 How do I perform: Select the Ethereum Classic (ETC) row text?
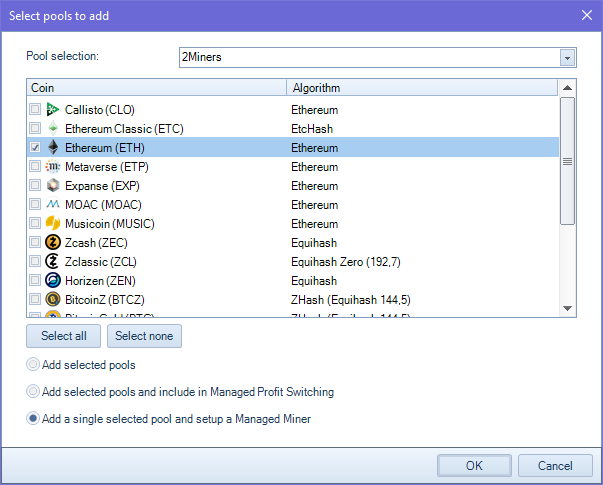124,128
